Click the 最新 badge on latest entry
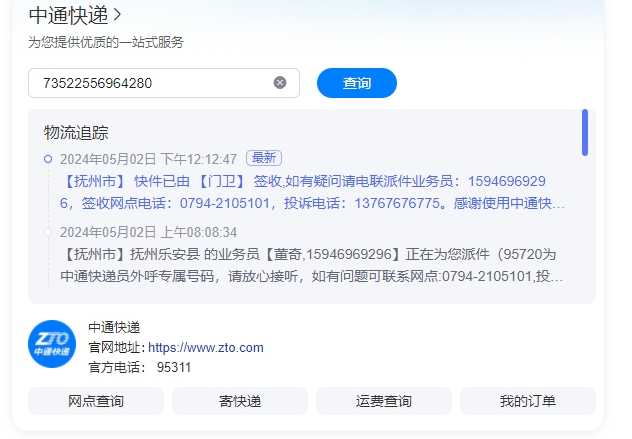The image size is (632, 439). (264, 158)
